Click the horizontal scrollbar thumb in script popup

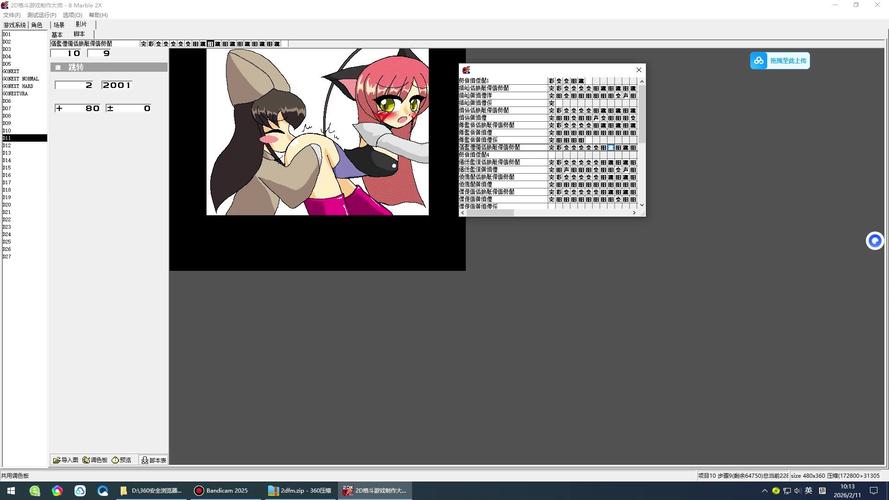[490, 213]
